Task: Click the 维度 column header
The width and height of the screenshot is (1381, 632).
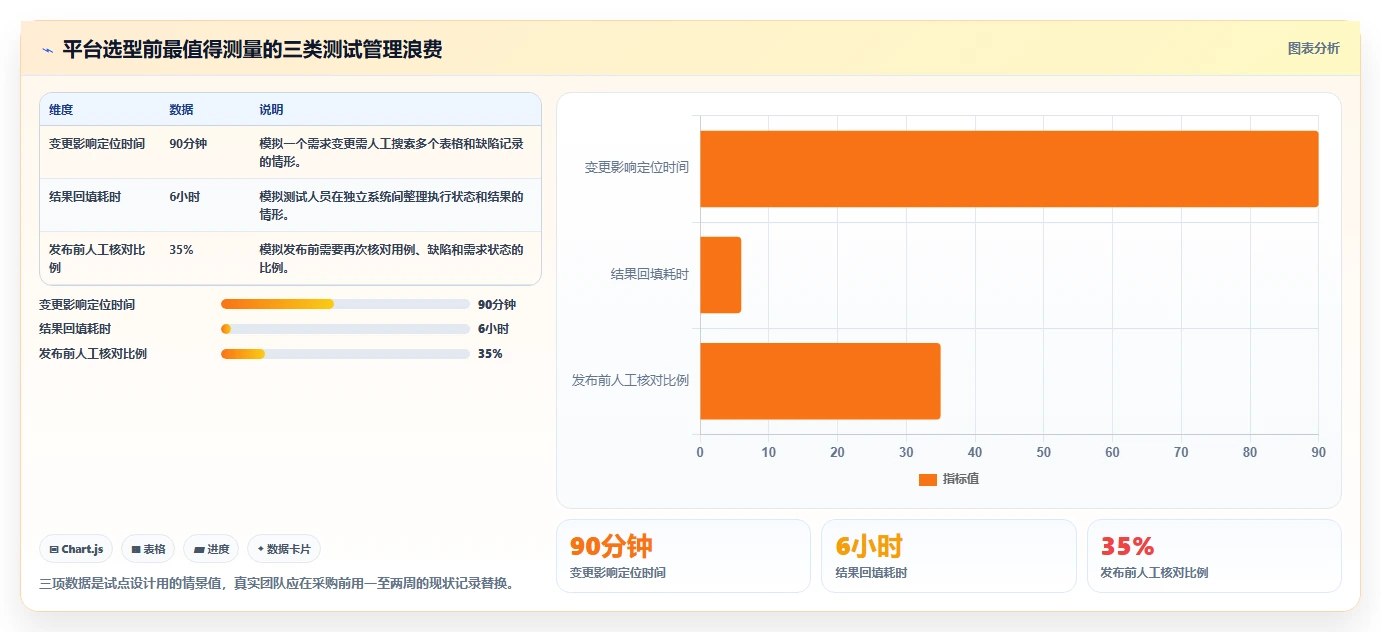Action: tap(61, 110)
